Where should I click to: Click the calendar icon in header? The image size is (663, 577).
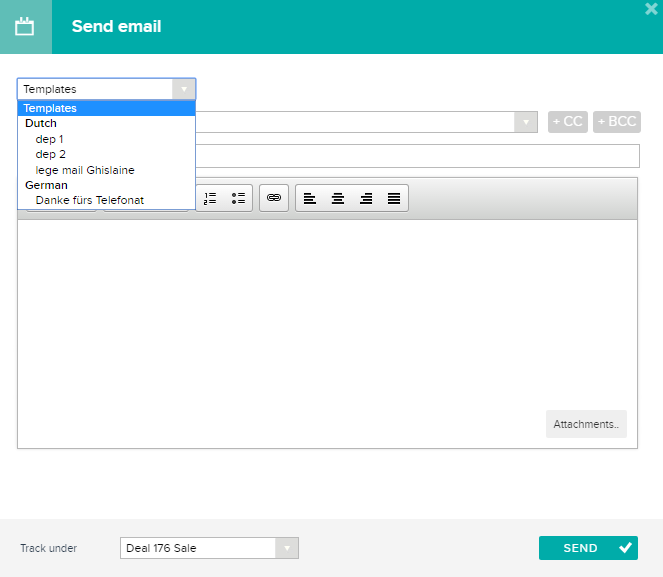25,27
